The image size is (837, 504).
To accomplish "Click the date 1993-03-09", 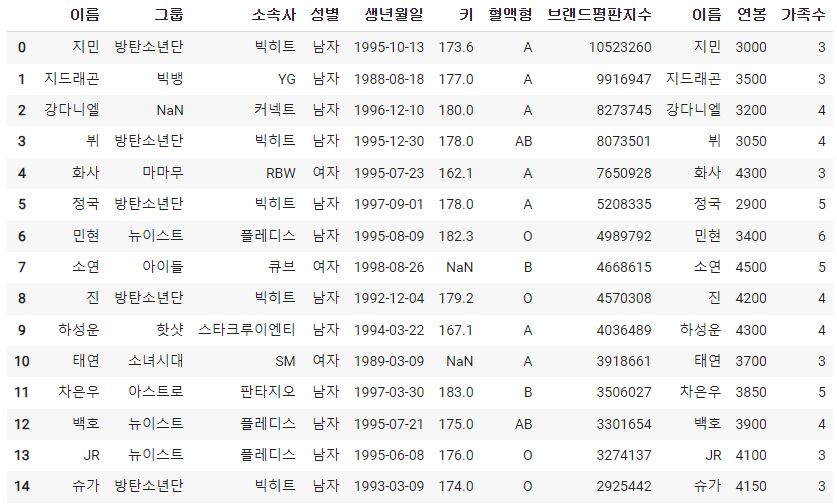I will tap(389, 486).
